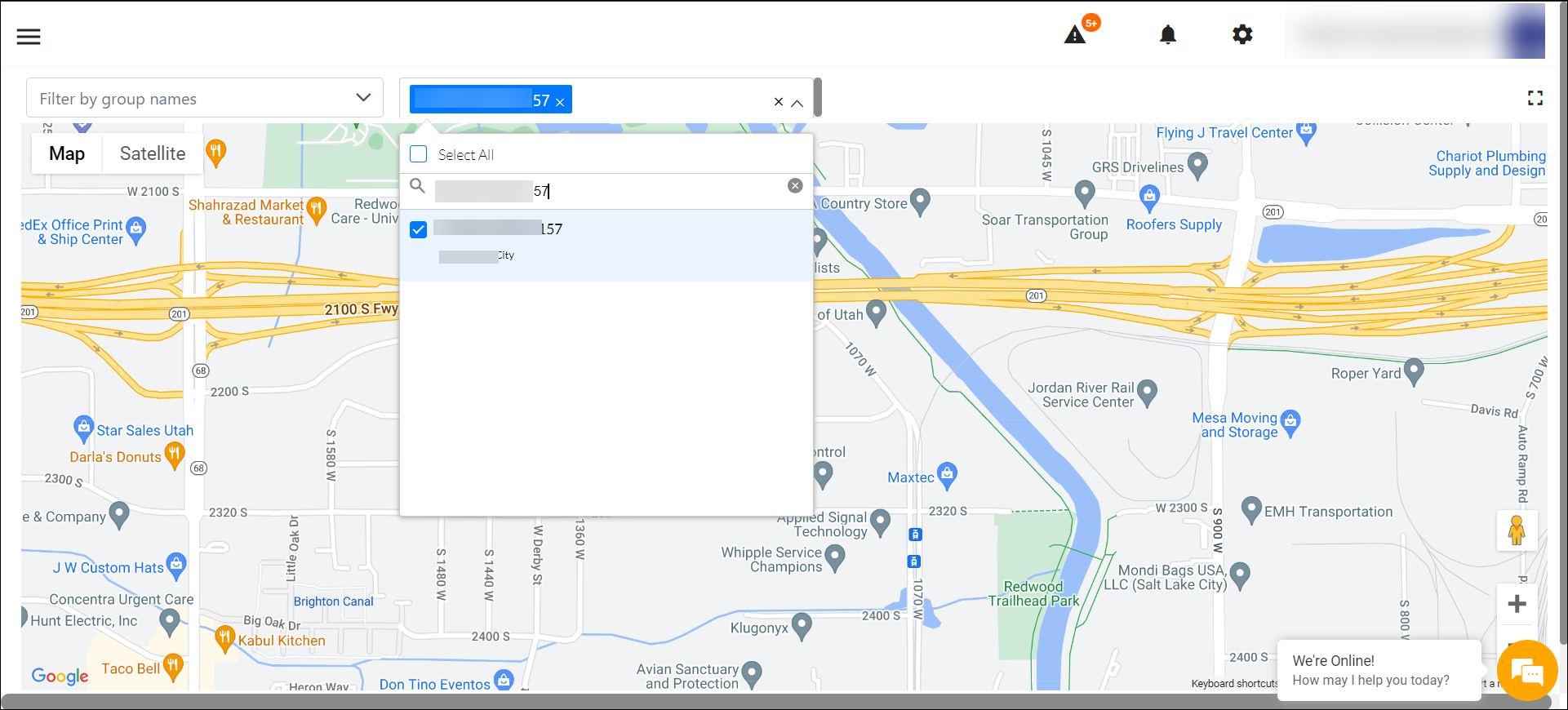The width and height of the screenshot is (1568, 710).
Task: Click the Concentra Urgent Care label
Action: [122, 599]
